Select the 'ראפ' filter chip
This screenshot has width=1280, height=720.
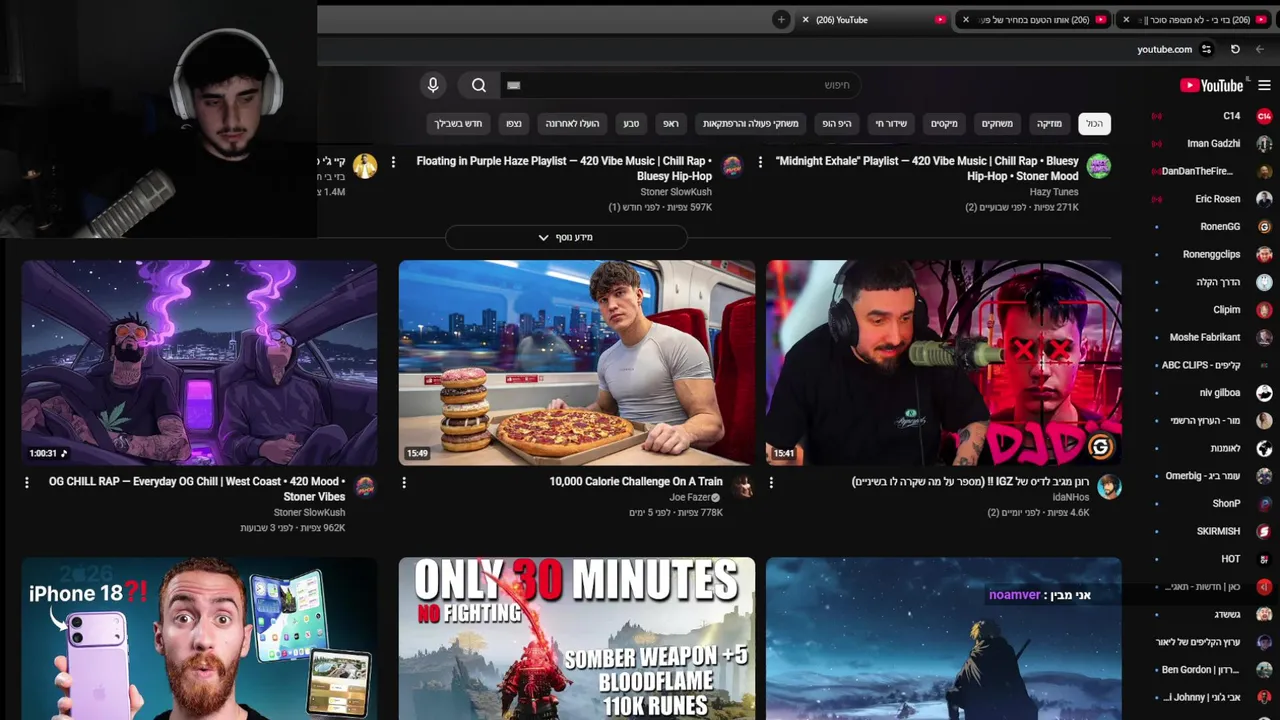coord(670,123)
